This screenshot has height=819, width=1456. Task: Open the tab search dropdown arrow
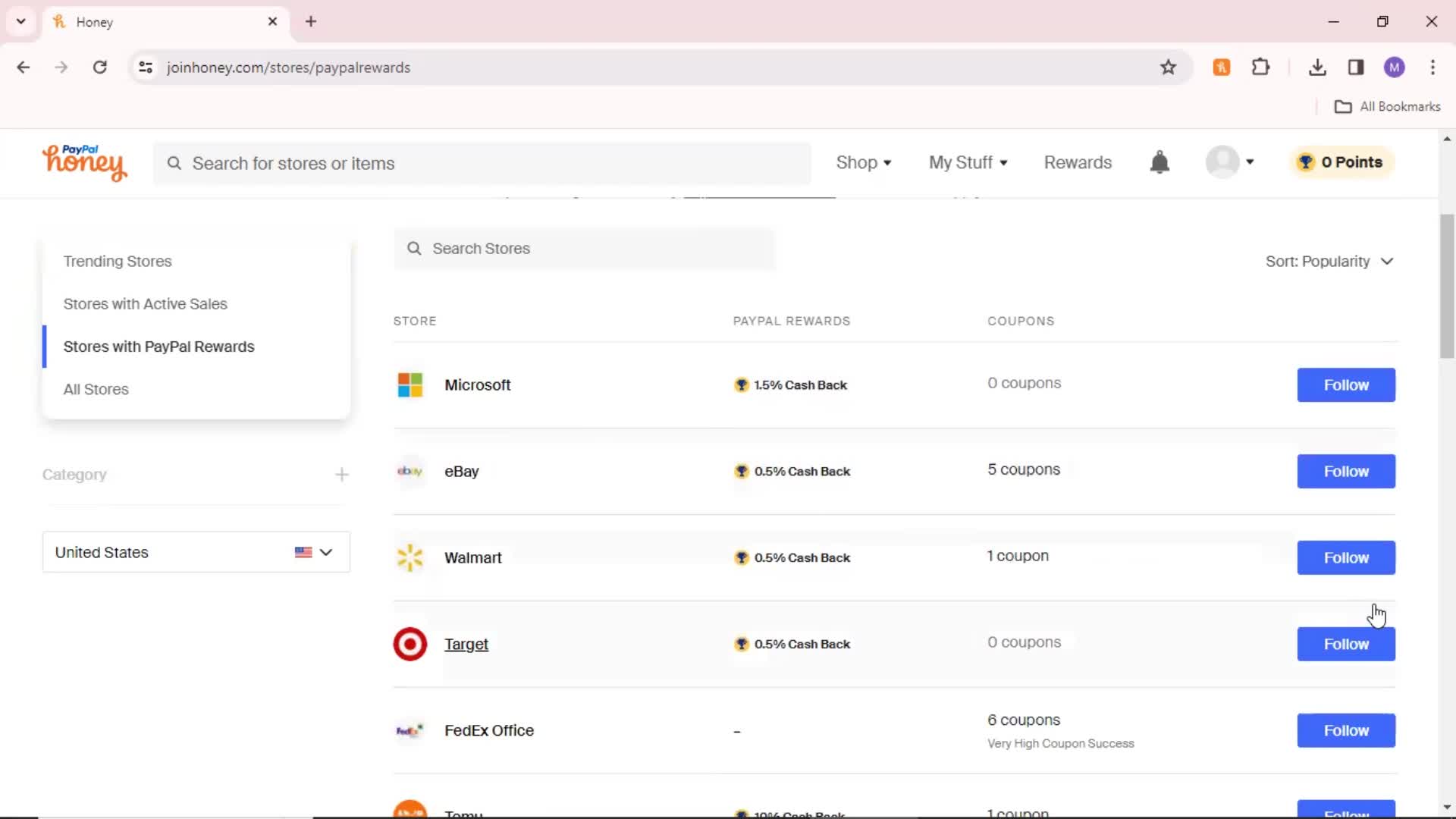[21, 21]
